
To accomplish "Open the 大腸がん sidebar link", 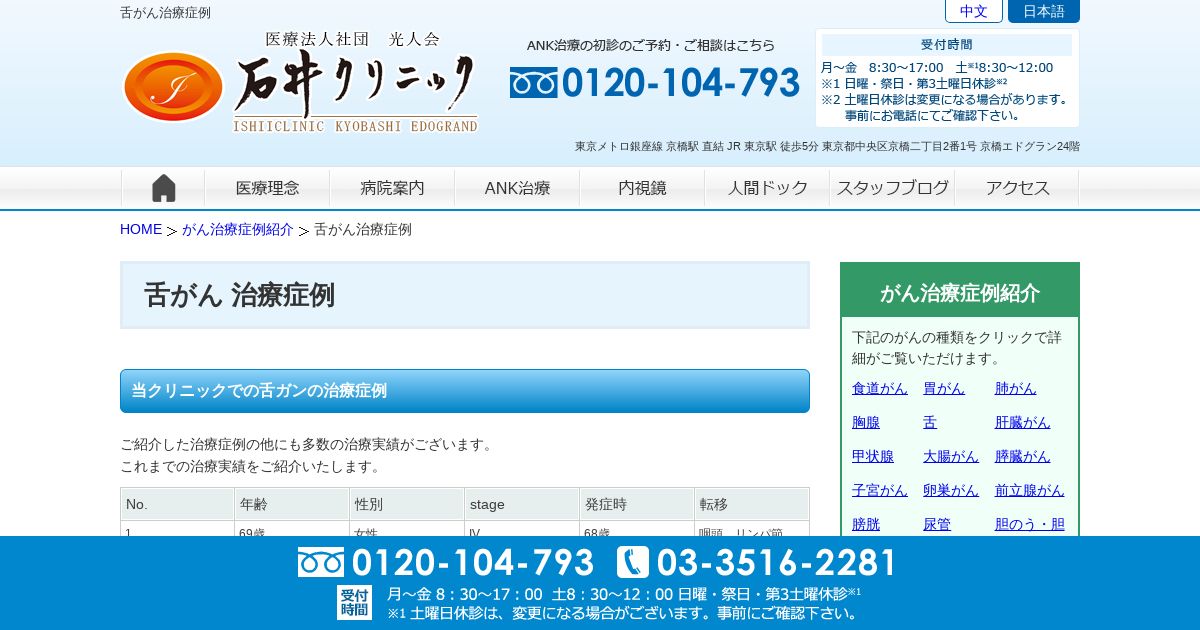I will [951, 456].
